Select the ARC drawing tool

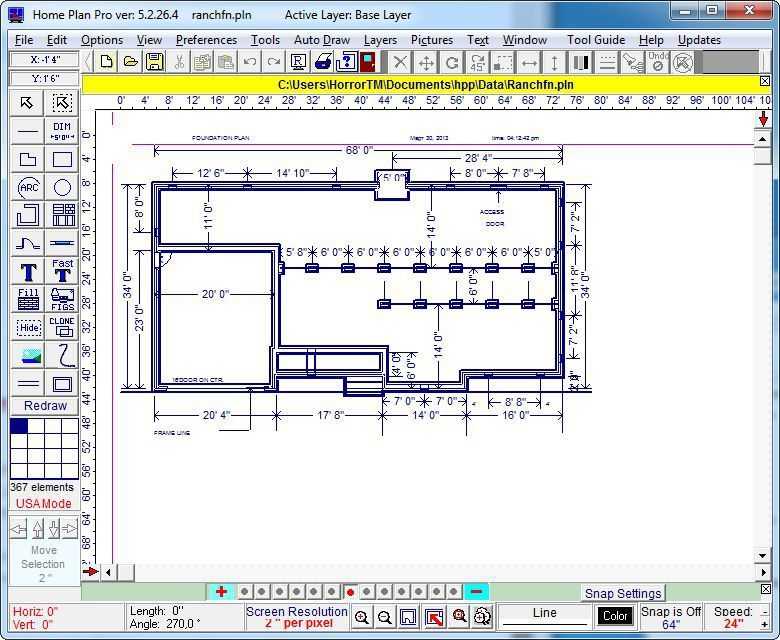click(28, 187)
